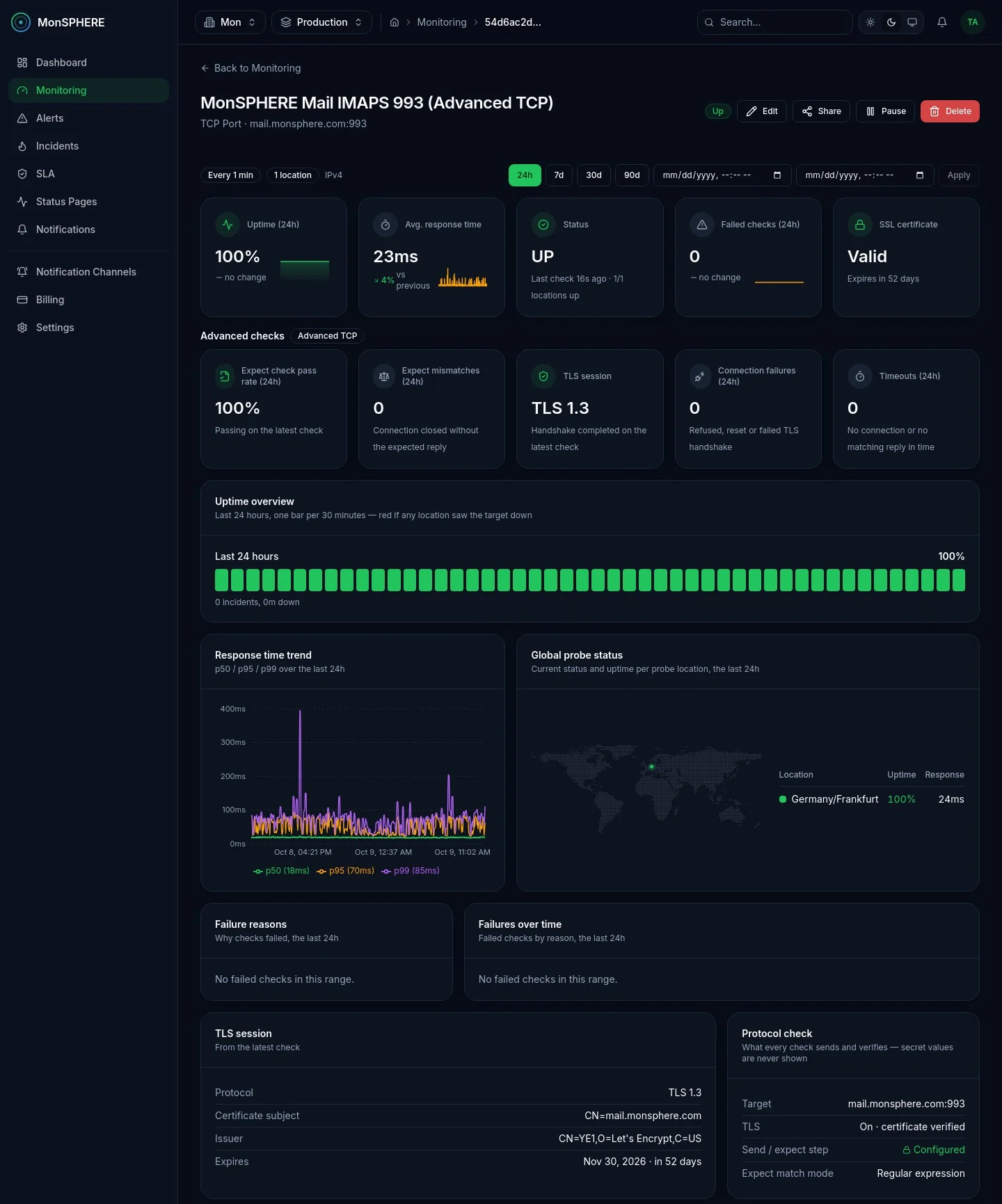Screen dimensions: 1002x1204
Task: Open the SLA section
Action: (x=88, y=174)
